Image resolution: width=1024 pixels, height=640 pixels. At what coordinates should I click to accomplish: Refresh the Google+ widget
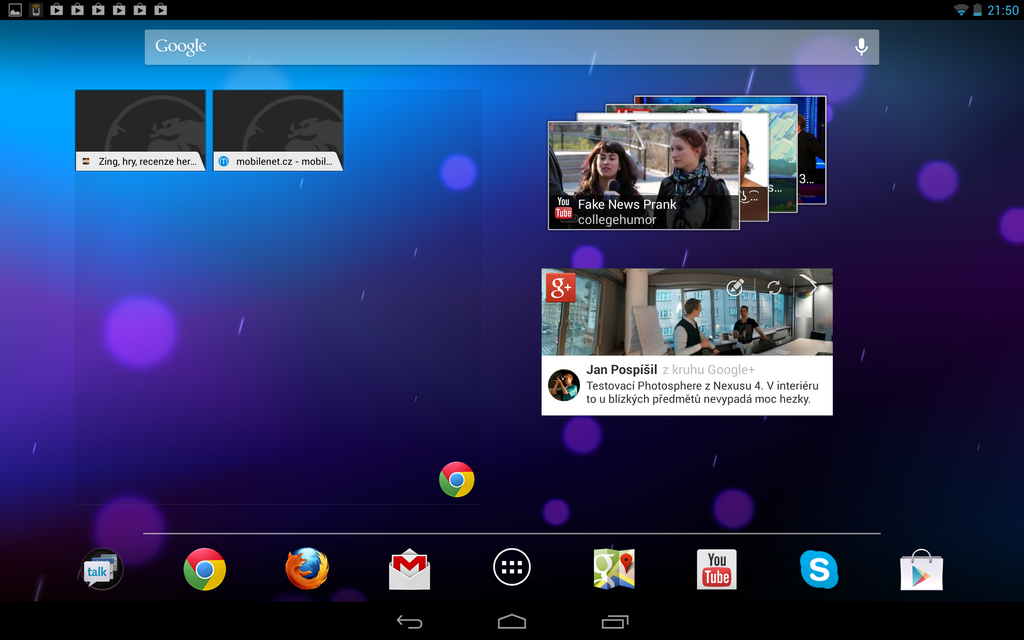click(772, 287)
